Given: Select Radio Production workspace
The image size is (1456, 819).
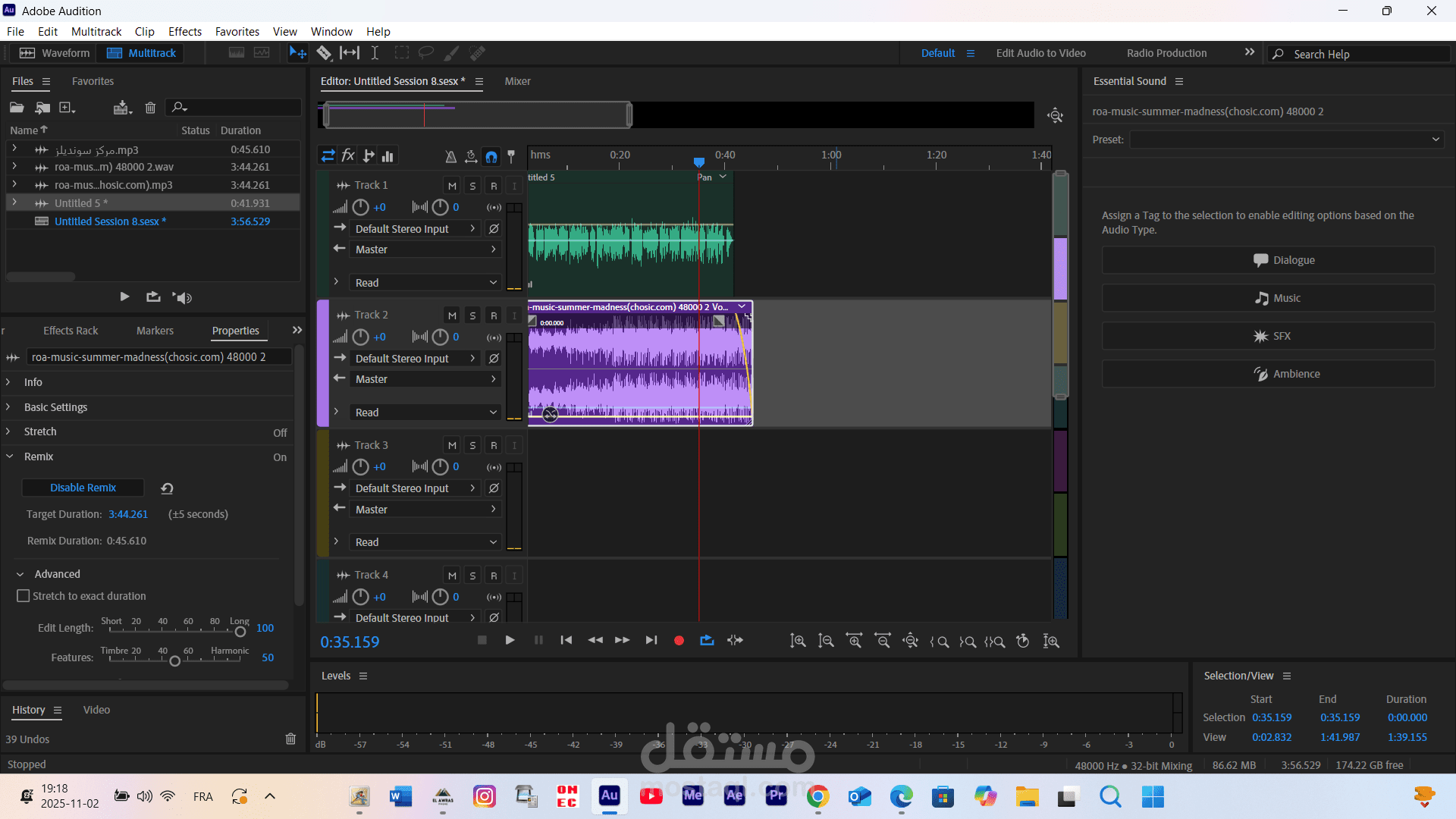Looking at the screenshot, I should pos(1166,53).
